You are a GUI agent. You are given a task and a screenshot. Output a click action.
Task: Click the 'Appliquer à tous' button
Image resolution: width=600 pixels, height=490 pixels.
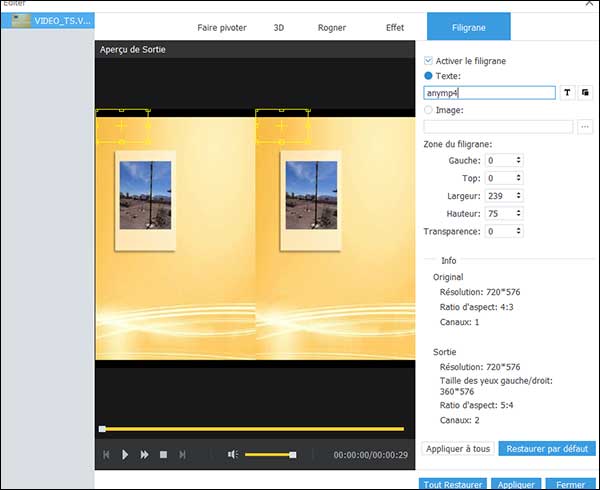tap(457, 449)
